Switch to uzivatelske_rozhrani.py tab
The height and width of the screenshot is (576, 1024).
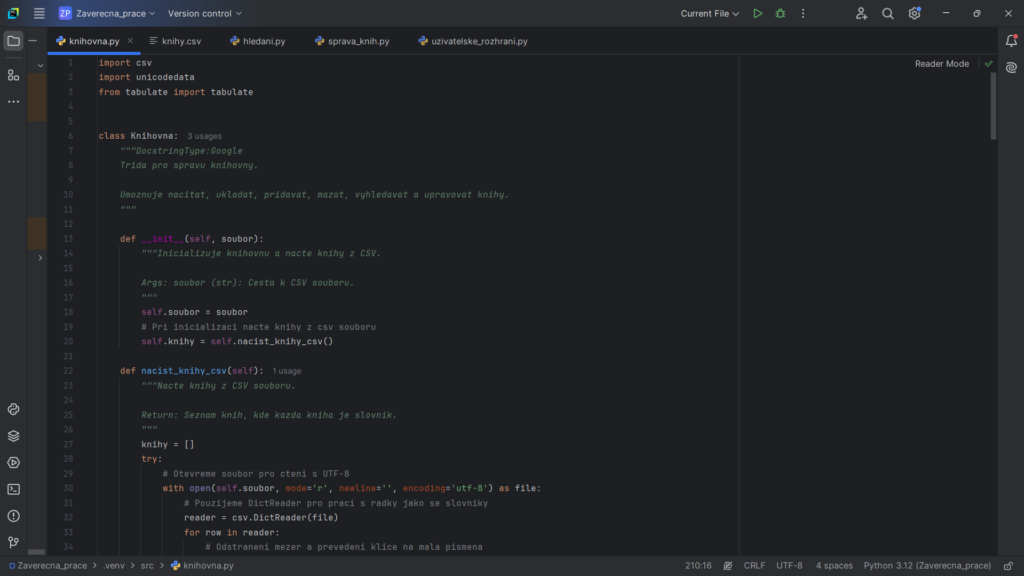tap(473, 40)
